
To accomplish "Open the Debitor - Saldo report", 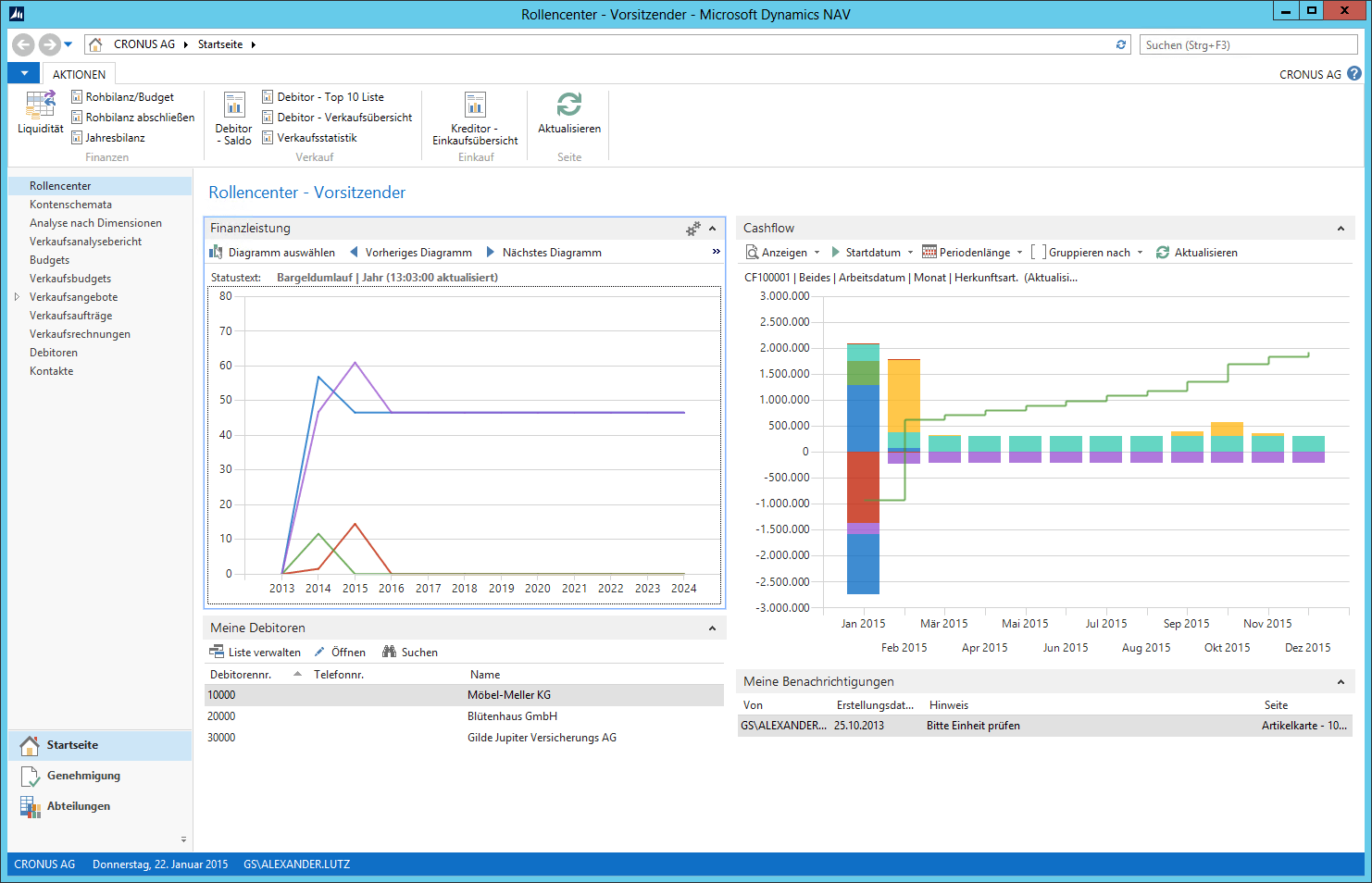I will tap(234, 118).
